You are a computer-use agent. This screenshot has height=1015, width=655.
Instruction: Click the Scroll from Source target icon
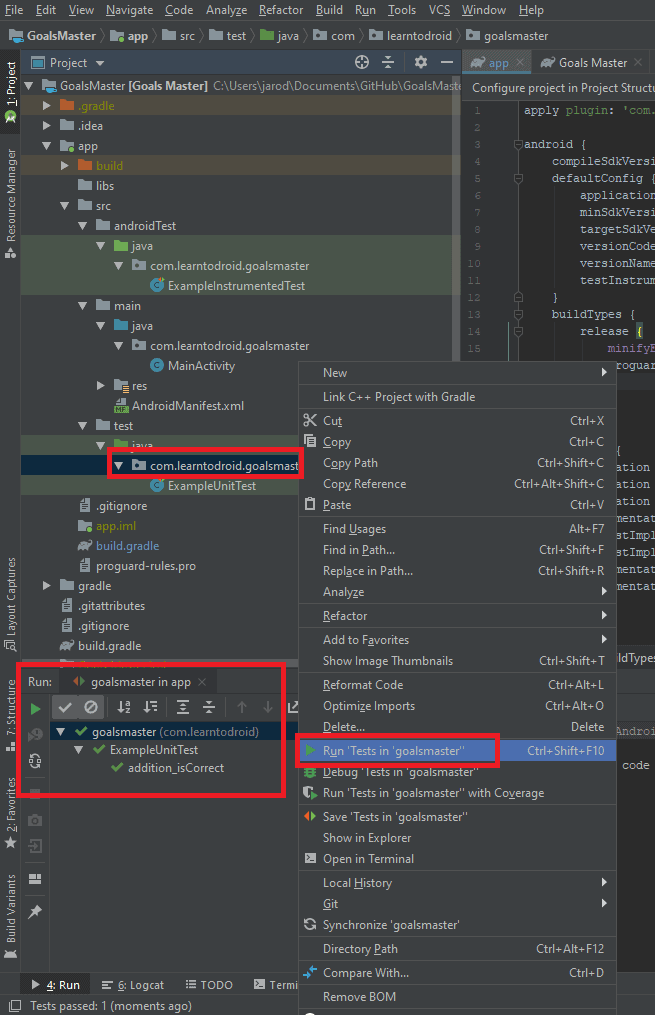(362, 62)
